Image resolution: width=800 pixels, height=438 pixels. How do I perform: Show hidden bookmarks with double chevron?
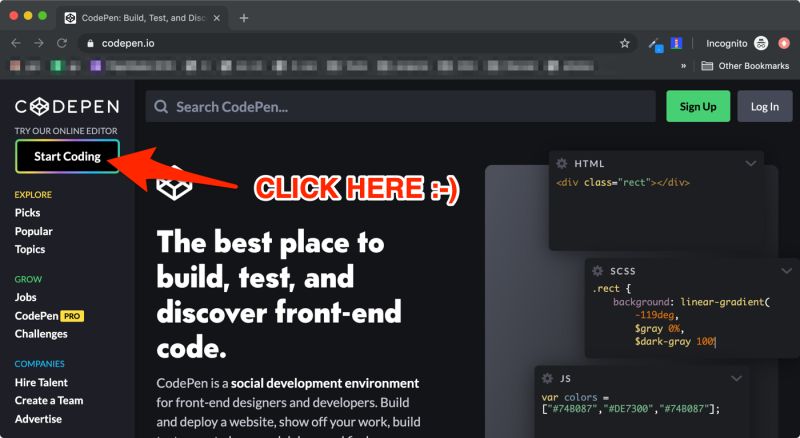tap(683, 66)
